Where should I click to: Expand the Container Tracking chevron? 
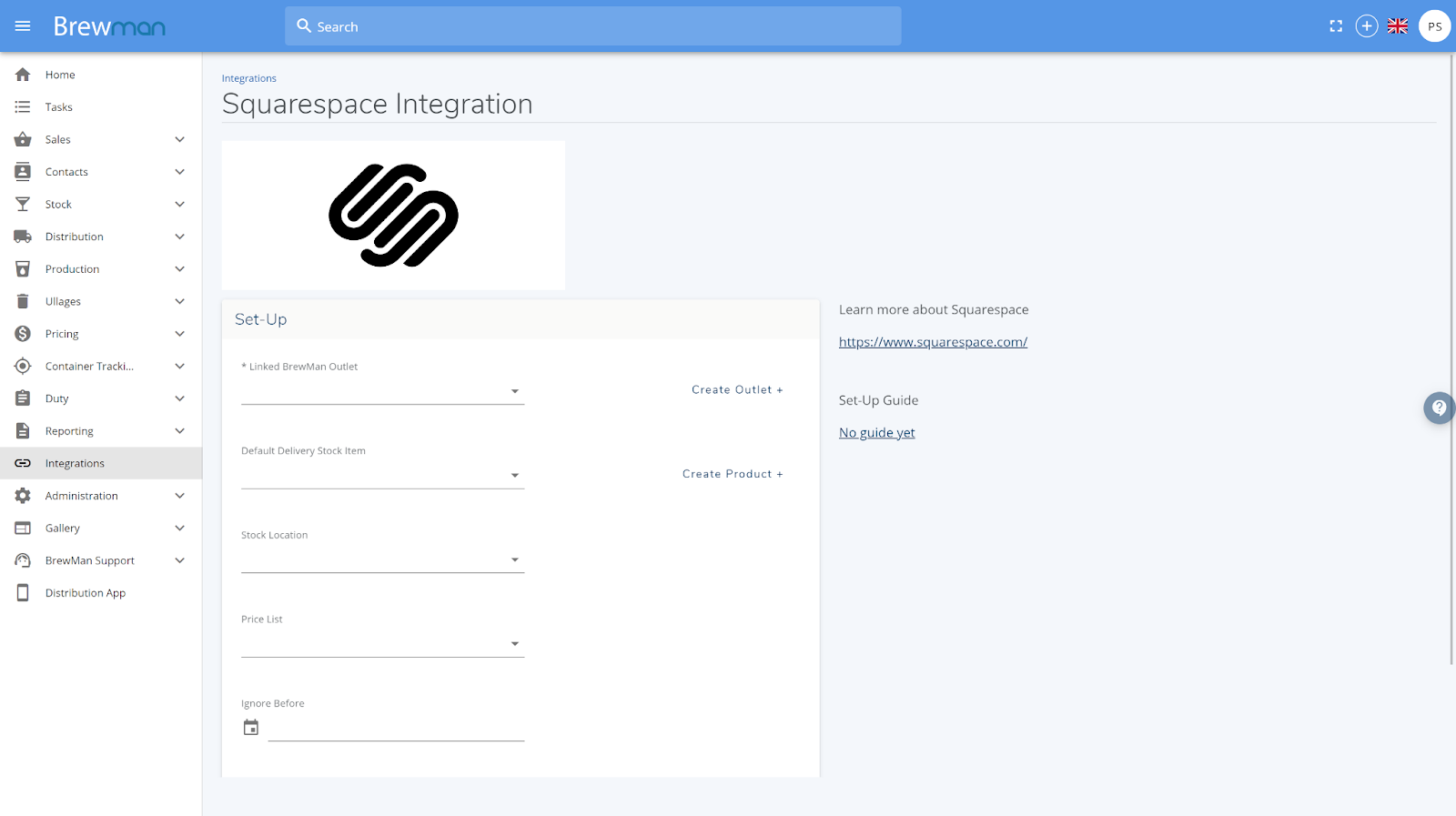click(179, 366)
